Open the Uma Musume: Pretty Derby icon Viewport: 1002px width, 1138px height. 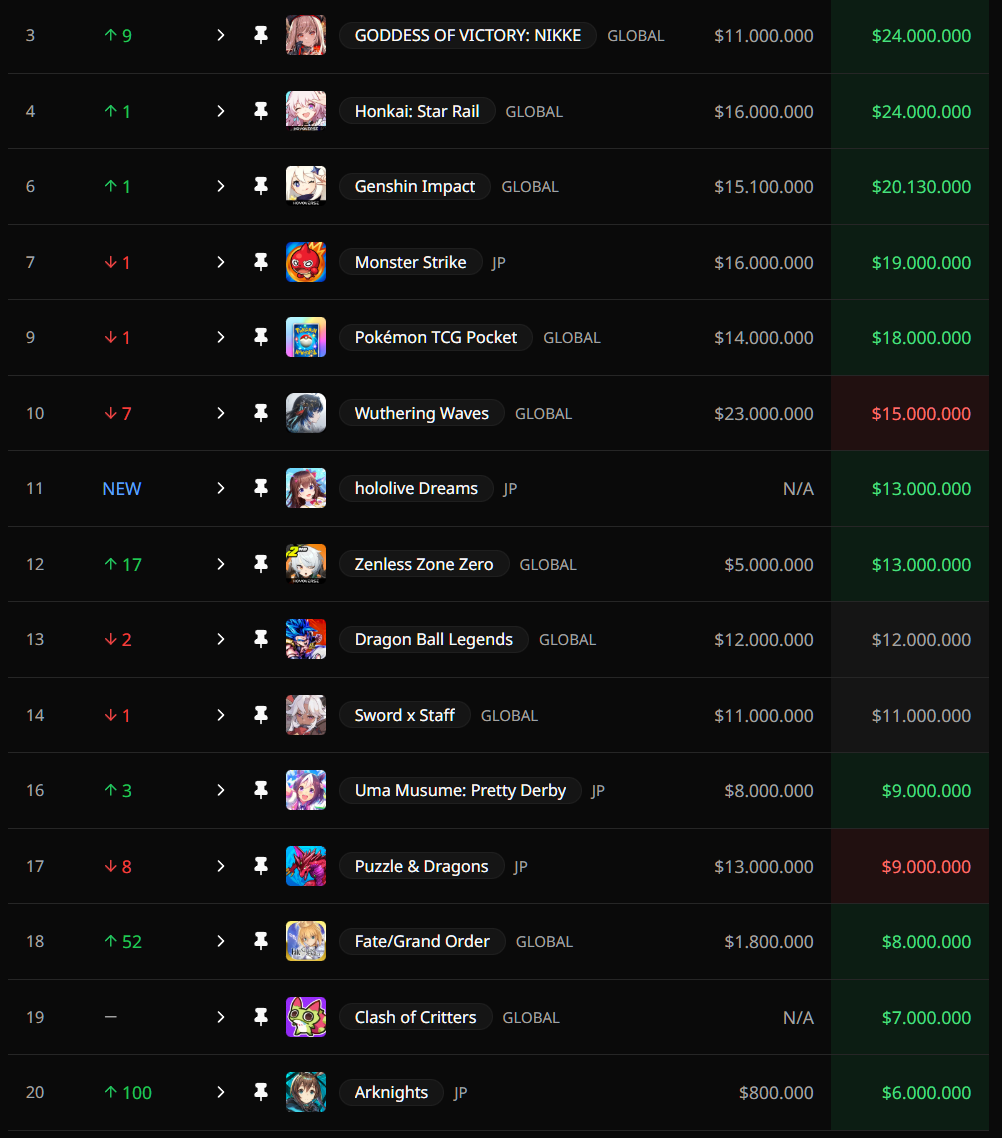[306, 790]
